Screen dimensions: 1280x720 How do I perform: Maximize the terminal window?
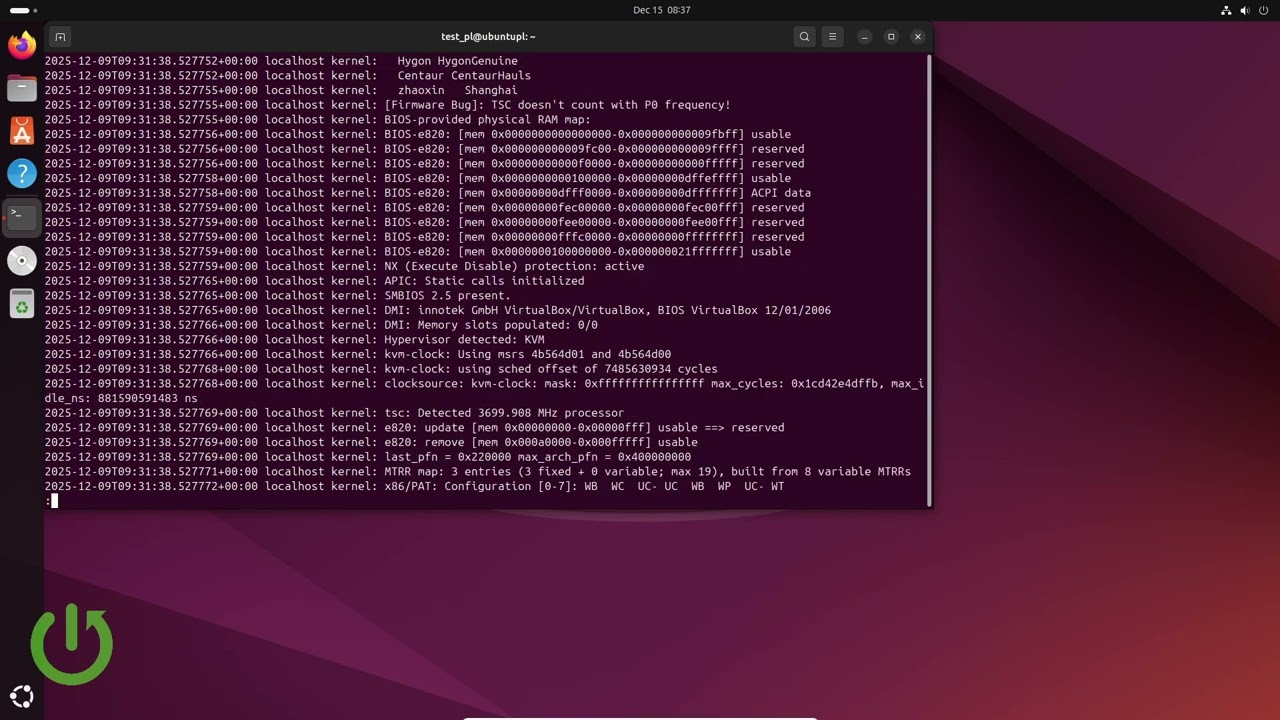click(x=891, y=37)
